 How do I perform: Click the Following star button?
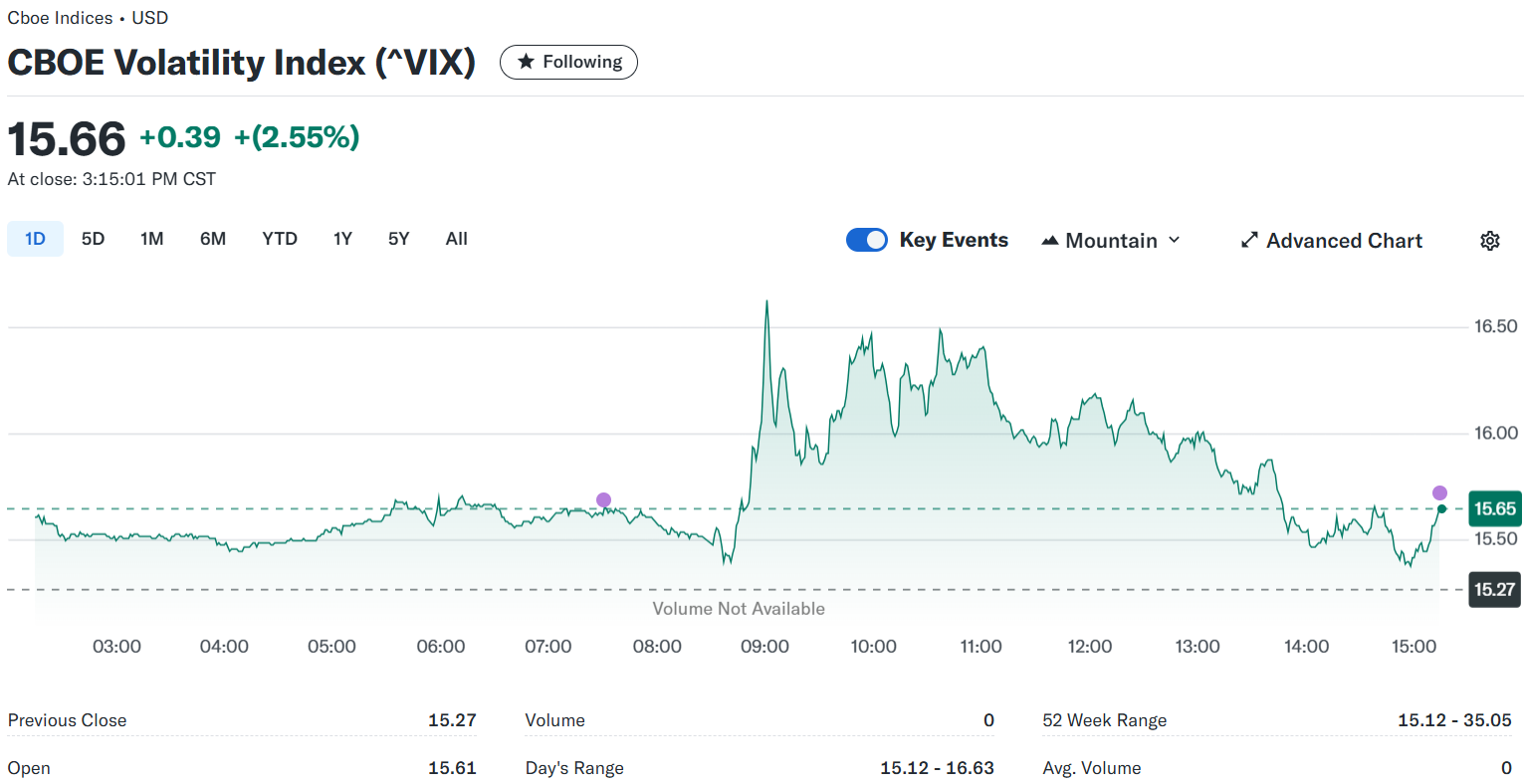(568, 62)
